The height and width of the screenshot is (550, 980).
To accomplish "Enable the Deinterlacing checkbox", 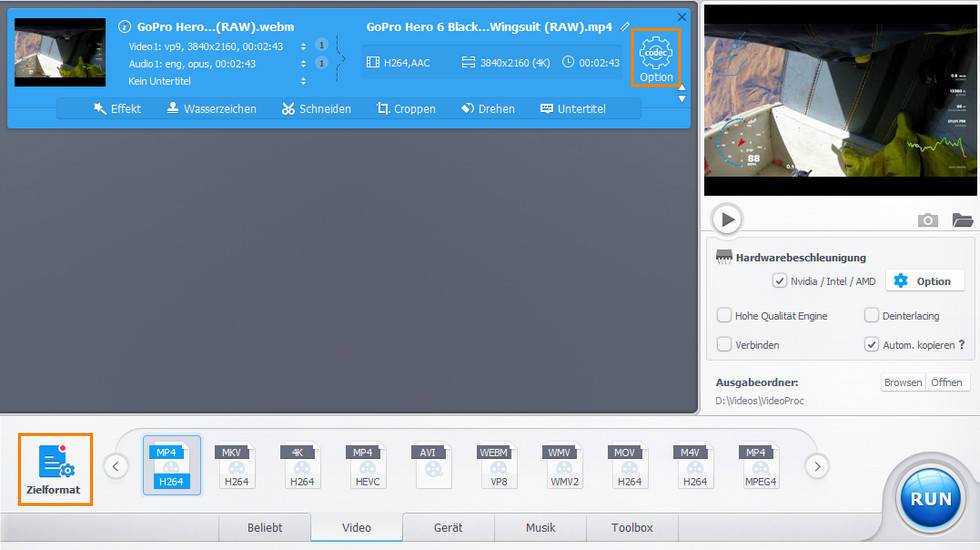I will [871, 315].
